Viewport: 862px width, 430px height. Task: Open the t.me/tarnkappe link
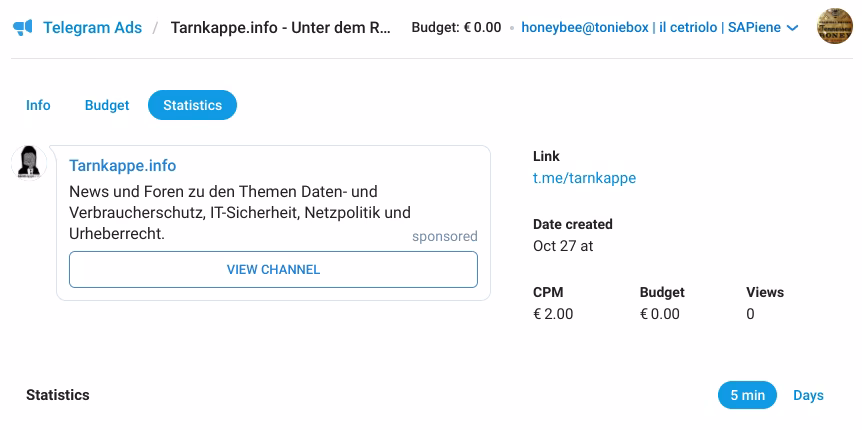584,178
